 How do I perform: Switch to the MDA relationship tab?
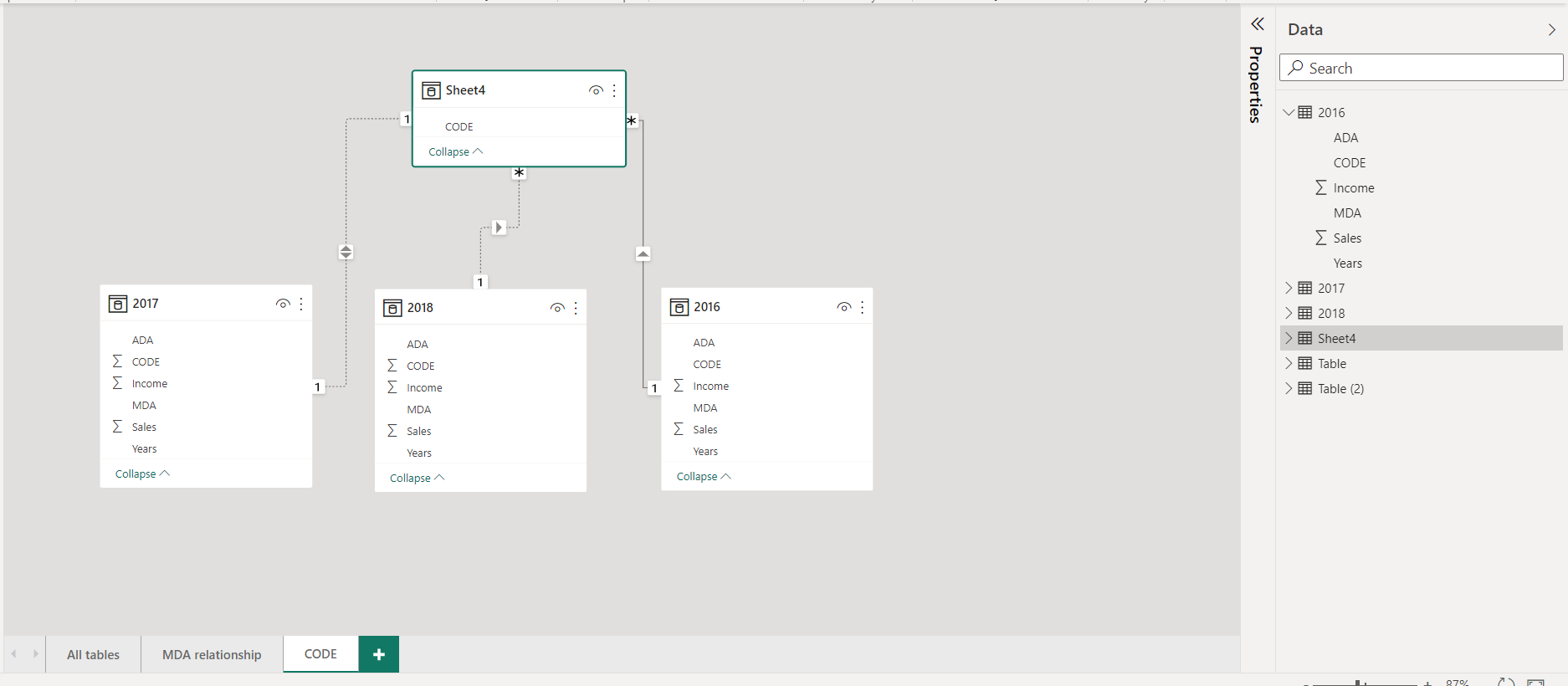coord(212,654)
